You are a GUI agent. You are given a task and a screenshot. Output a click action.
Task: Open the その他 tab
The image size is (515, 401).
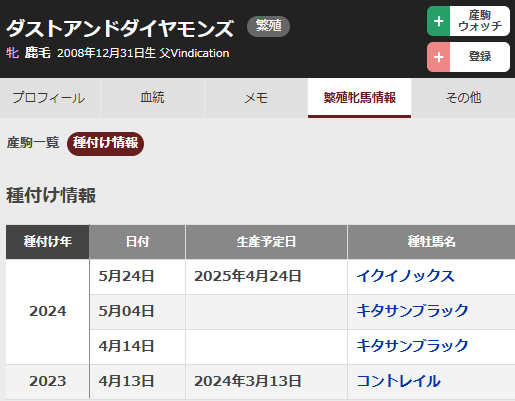(x=463, y=98)
